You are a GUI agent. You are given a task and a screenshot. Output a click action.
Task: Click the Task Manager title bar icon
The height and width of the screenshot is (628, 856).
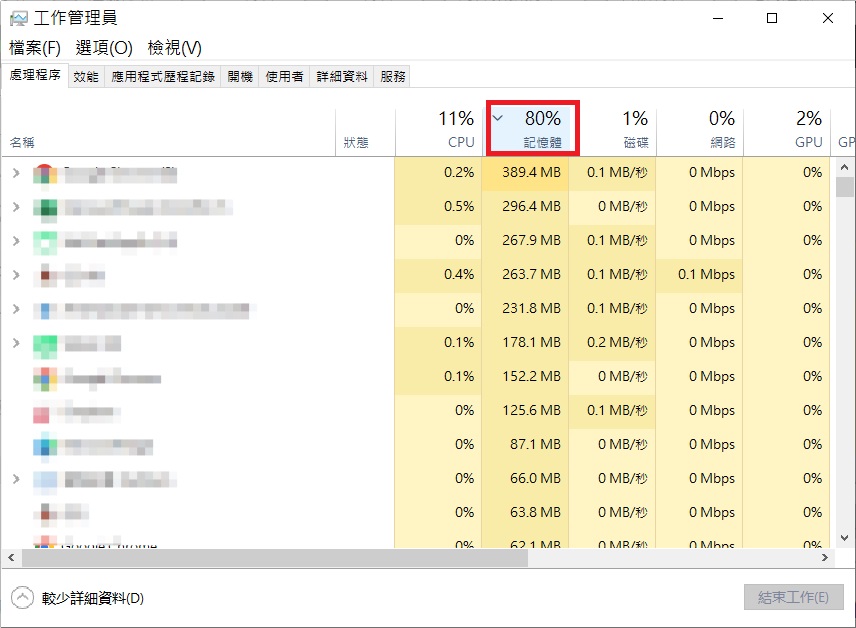19,19
